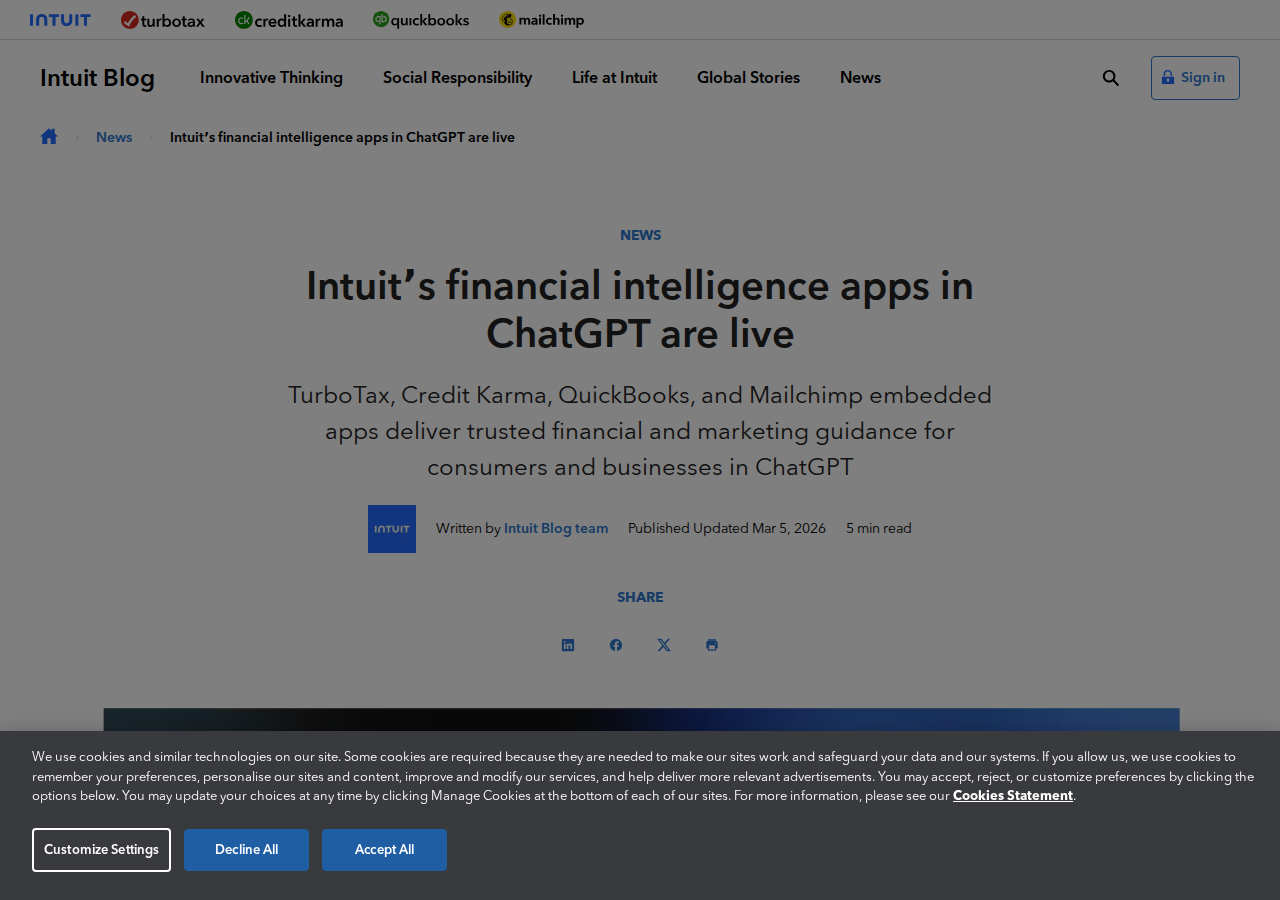1280x900 pixels.
Task: Click the search magnifier icon
Action: (x=1111, y=78)
